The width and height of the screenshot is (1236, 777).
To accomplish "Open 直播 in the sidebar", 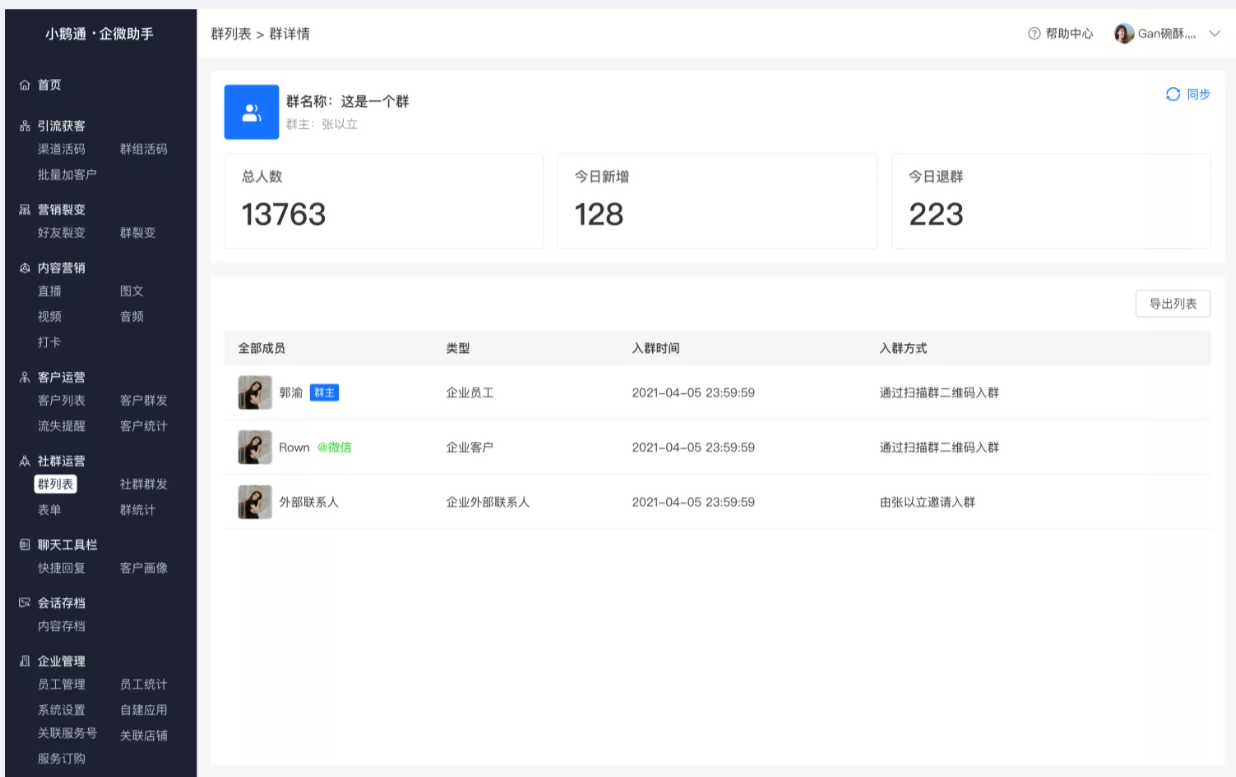I will [x=50, y=291].
